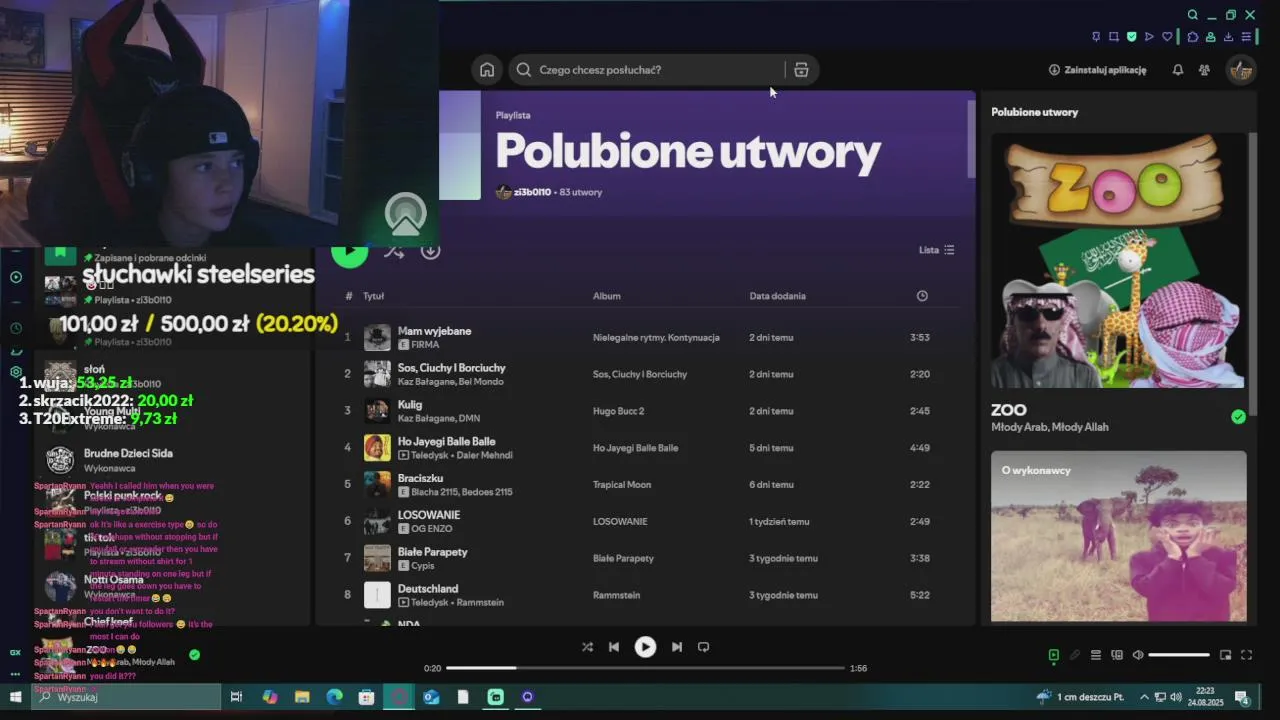Open the artist 'OG ENZO'
Screen dimensions: 1280x720
click(431, 529)
